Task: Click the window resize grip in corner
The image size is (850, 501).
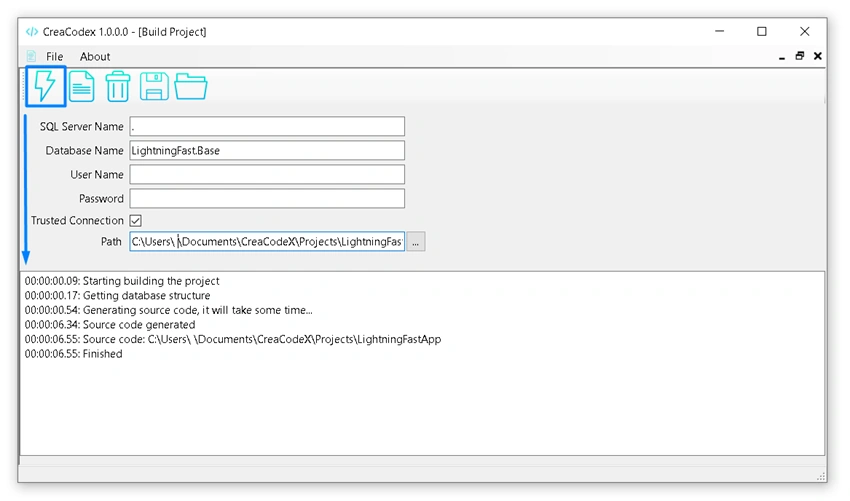Action: click(821, 477)
